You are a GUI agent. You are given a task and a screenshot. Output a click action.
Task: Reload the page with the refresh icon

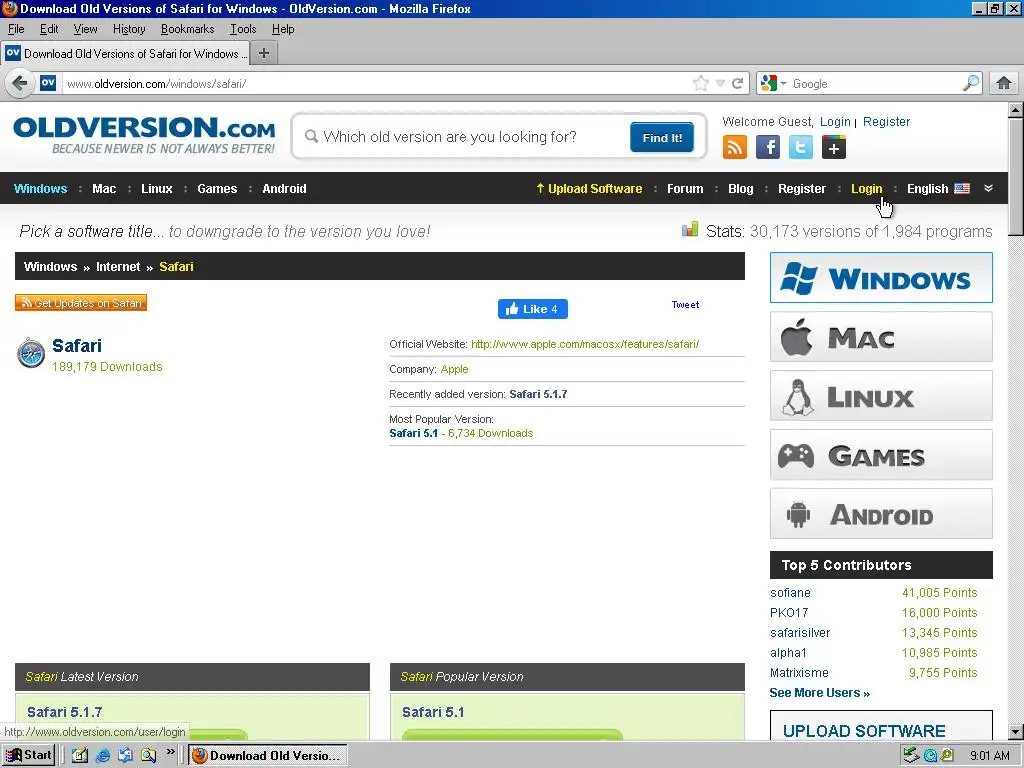pyautogui.click(x=737, y=83)
